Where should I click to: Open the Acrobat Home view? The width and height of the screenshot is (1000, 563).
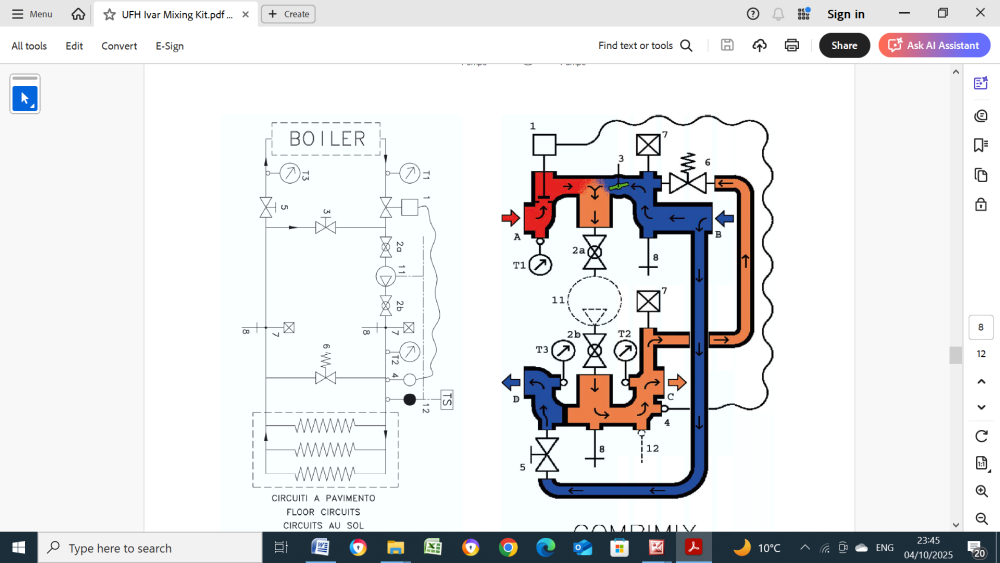pyautogui.click(x=78, y=14)
